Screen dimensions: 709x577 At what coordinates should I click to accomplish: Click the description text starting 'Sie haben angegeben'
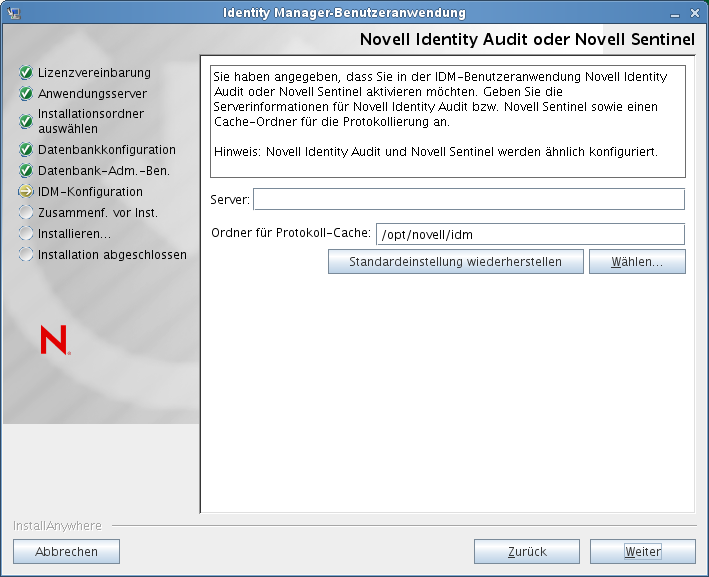pyautogui.click(x=440, y=99)
